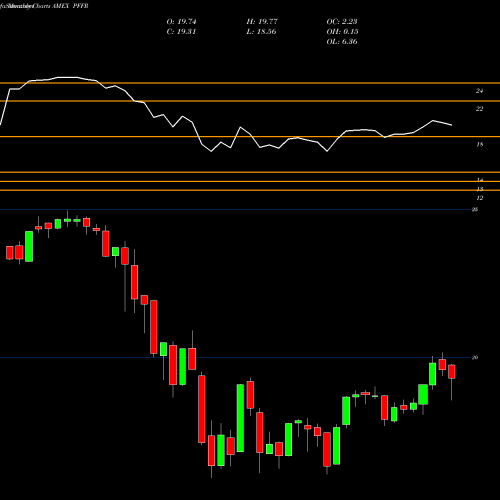Click the "18" axis label in upper indicator panel
This screenshot has width=500, height=500.
click(479, 145)
